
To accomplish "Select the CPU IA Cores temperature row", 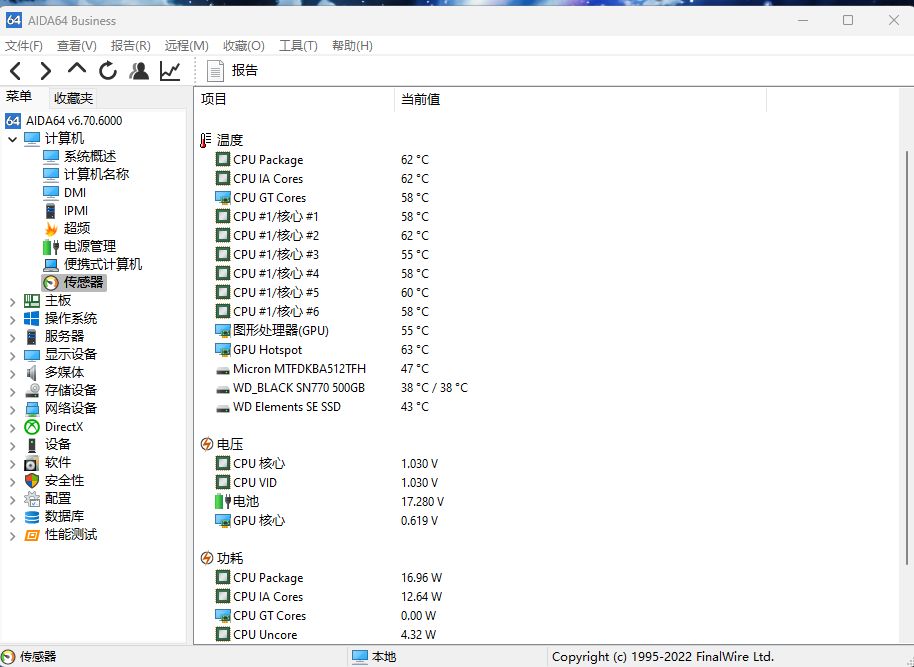I will pyautogui.click(x=324, y=178).
